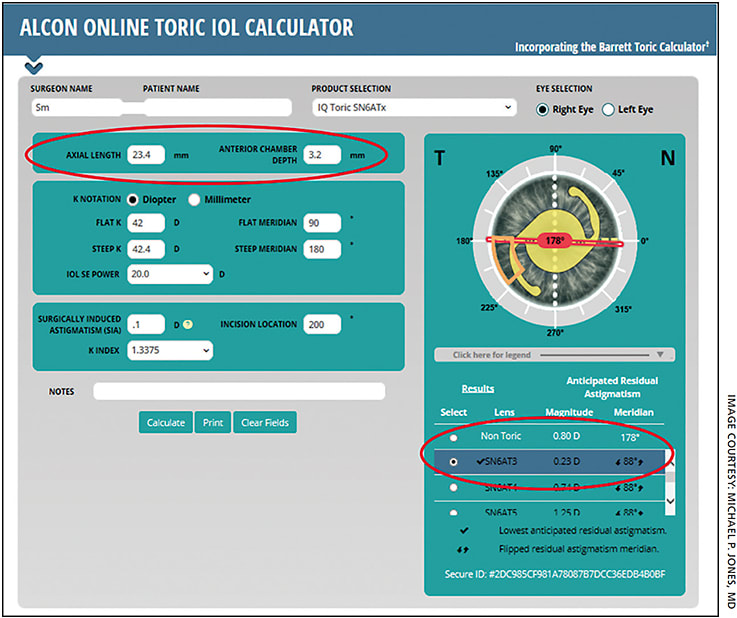Viewport: 737px width, 618px height.
Task: Click the 0.23 D magnitude value
Action: [566, 462]
